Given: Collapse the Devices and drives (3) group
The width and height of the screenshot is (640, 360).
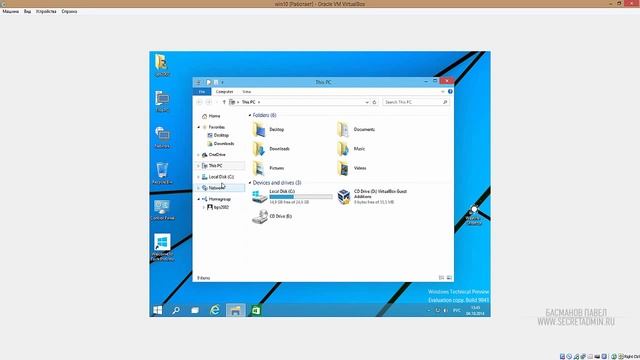Looking at the screenshot, I should click(x=250, y=183).
